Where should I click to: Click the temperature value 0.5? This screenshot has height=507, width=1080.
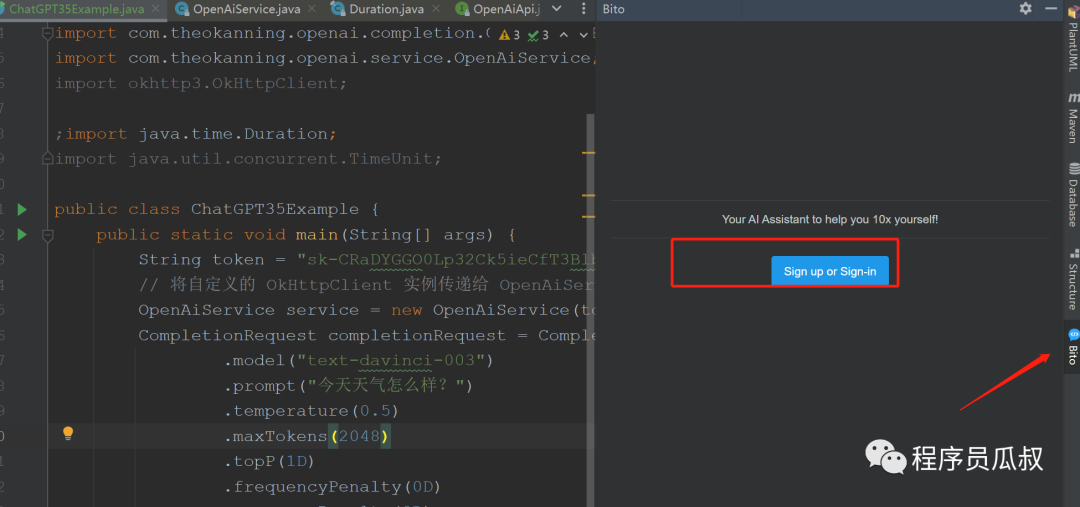click(375, 411)
